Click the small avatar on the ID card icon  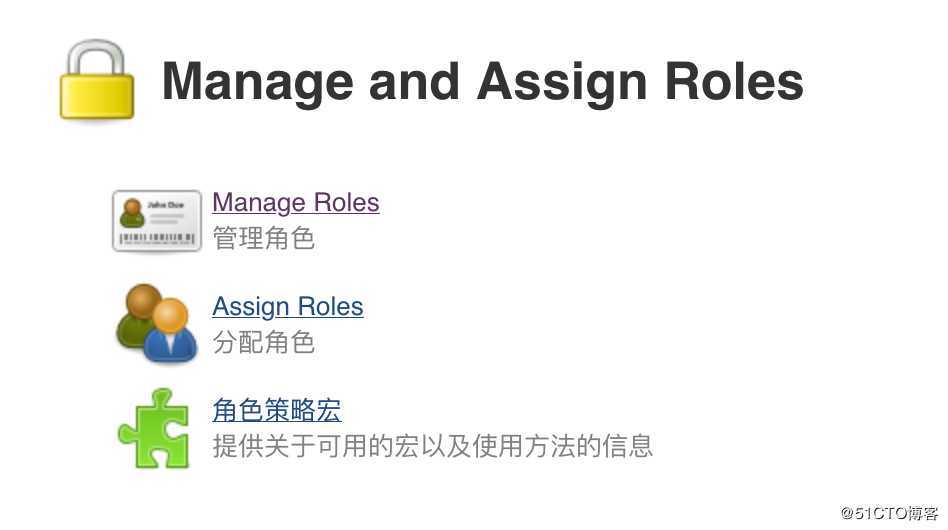132,213
